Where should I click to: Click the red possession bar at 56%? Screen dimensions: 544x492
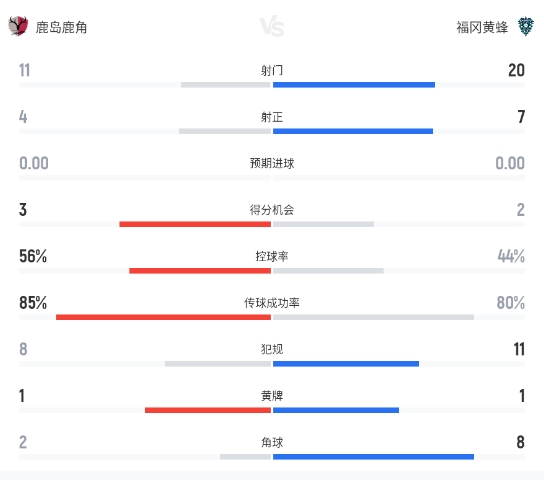200,271
